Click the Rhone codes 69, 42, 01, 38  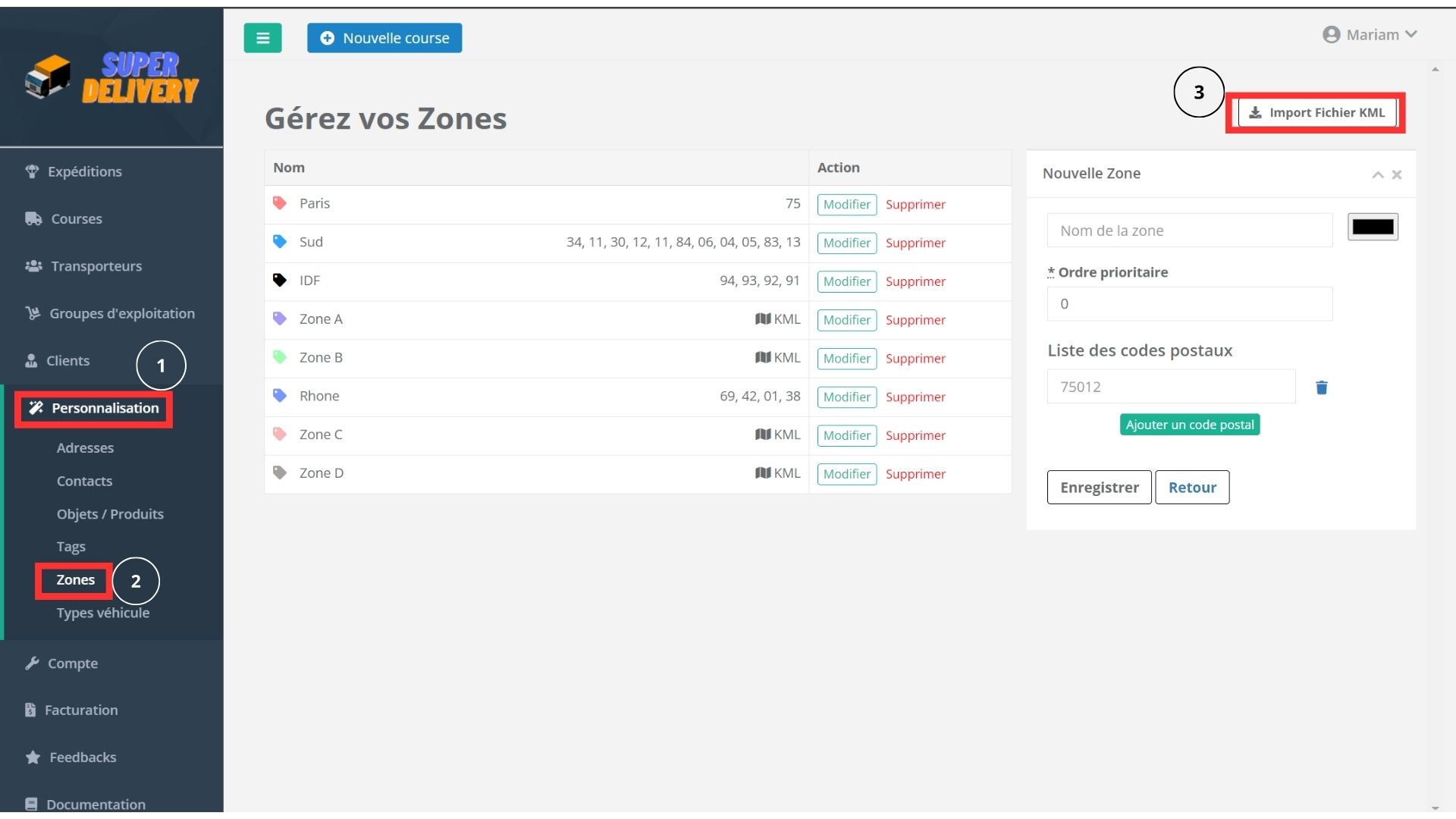coord(760,396)
